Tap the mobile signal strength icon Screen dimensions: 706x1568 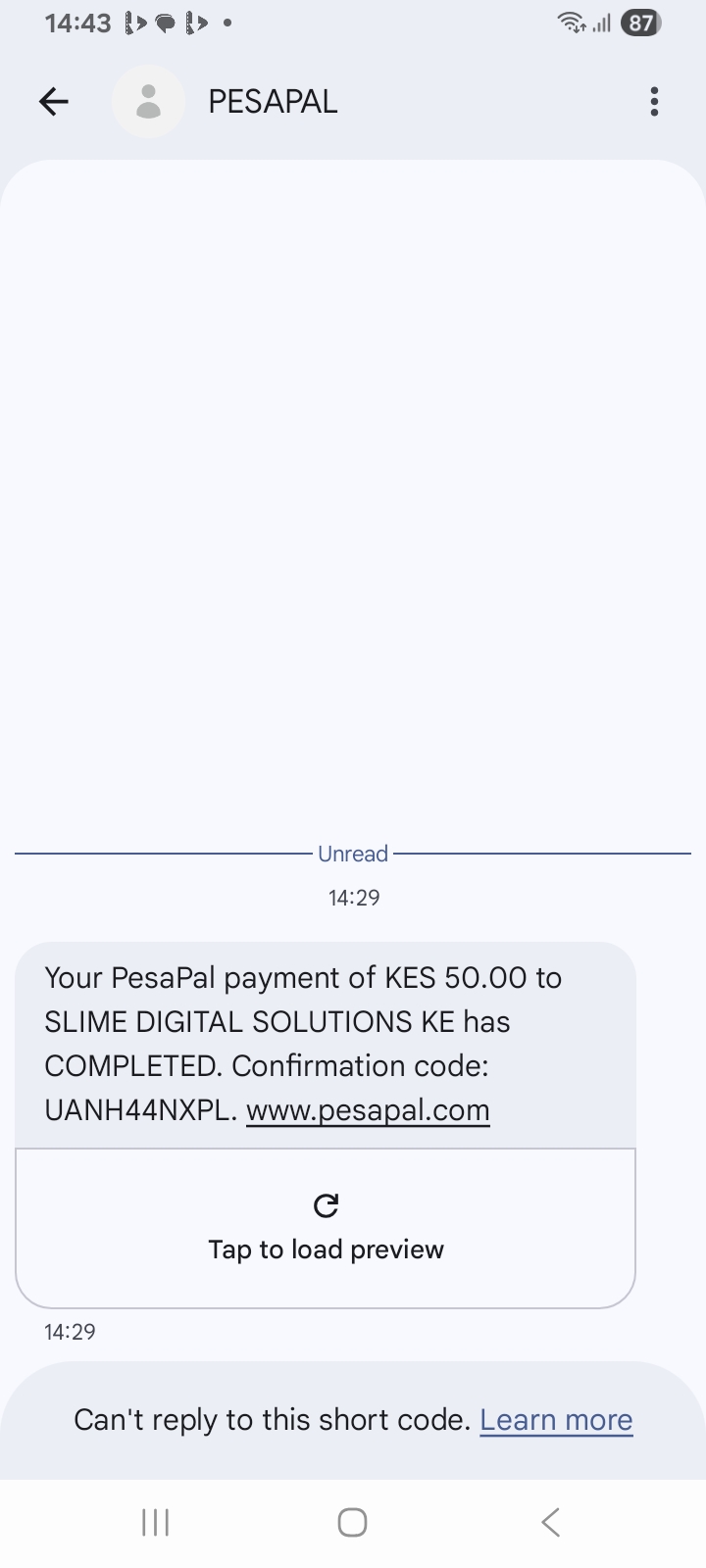(601, 23)
